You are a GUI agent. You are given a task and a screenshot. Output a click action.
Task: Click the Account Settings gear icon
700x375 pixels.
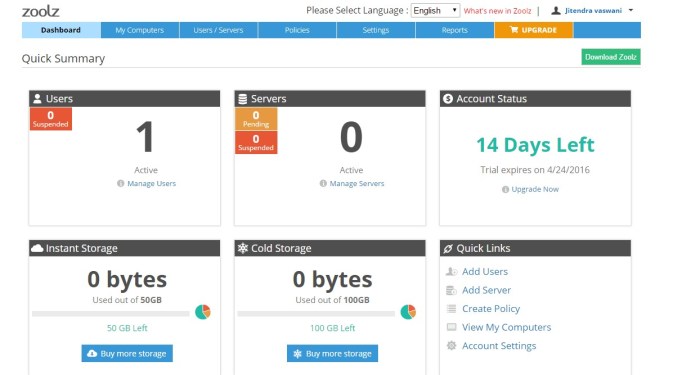(x=451, y=346)
